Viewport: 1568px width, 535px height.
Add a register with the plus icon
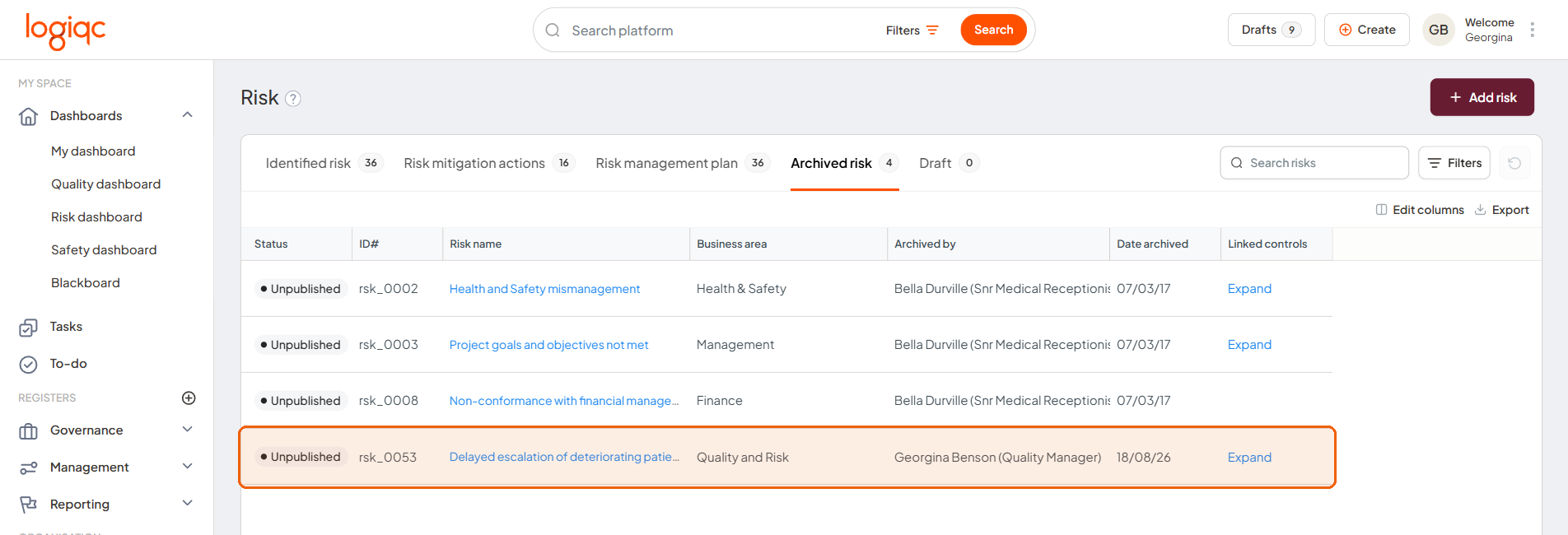click(189, 398)
